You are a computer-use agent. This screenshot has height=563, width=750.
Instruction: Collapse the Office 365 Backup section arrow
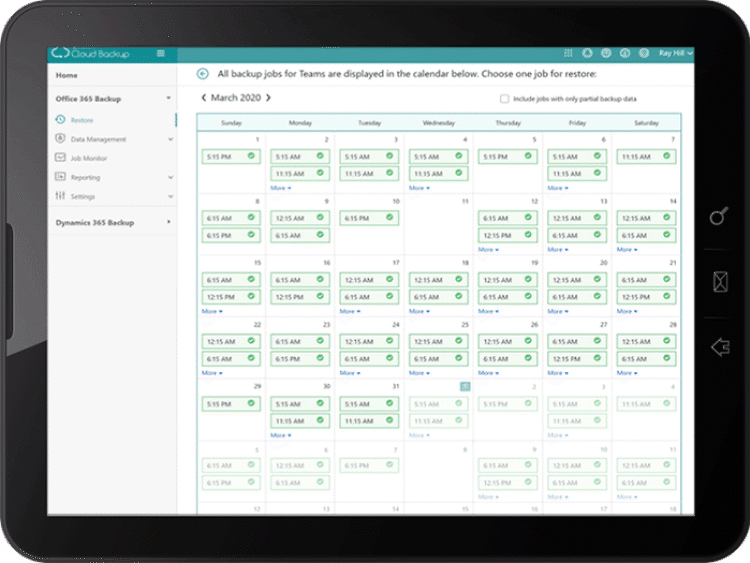point(168,98)
